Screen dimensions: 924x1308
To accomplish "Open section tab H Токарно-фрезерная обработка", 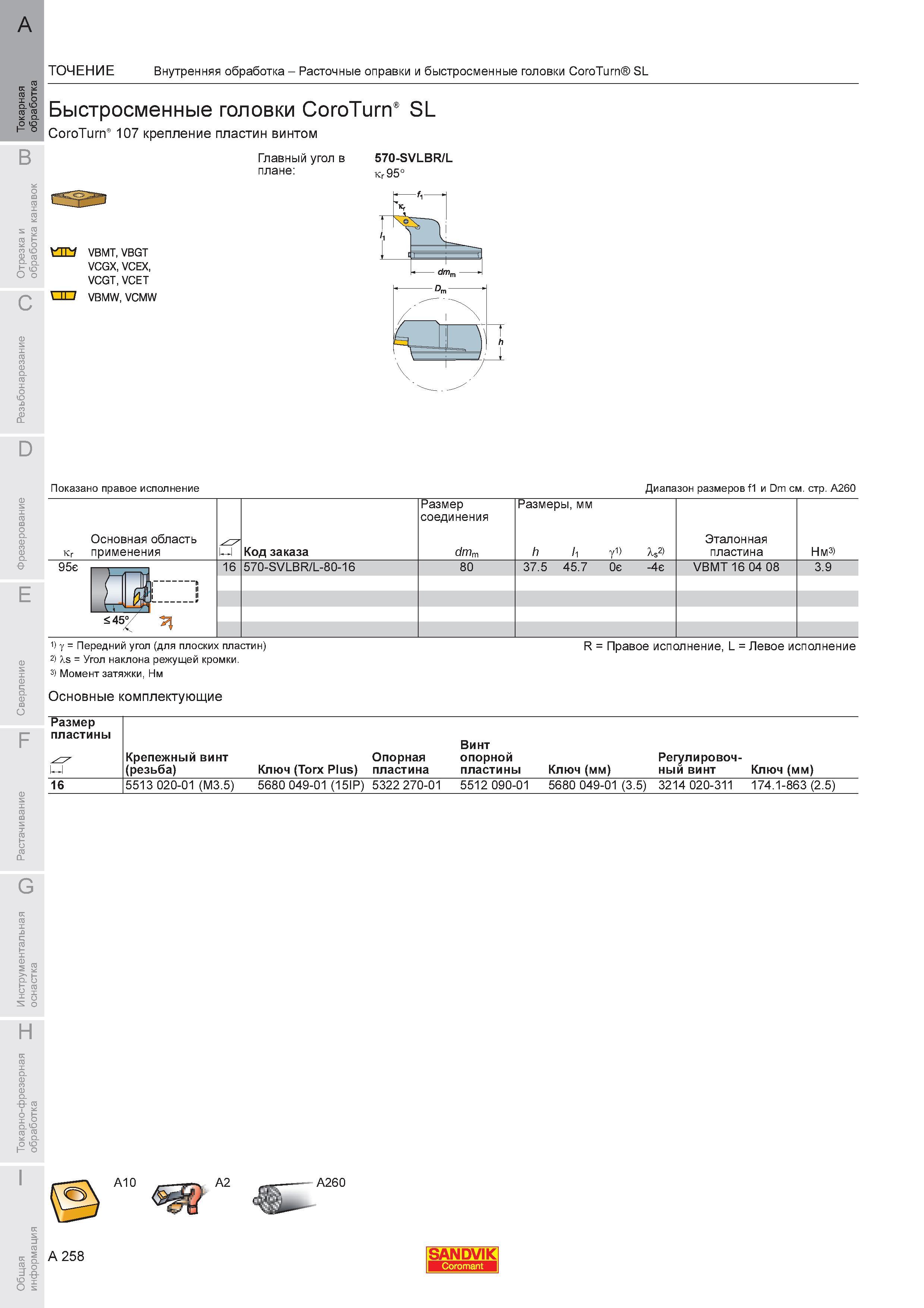I will [22, 1091].
